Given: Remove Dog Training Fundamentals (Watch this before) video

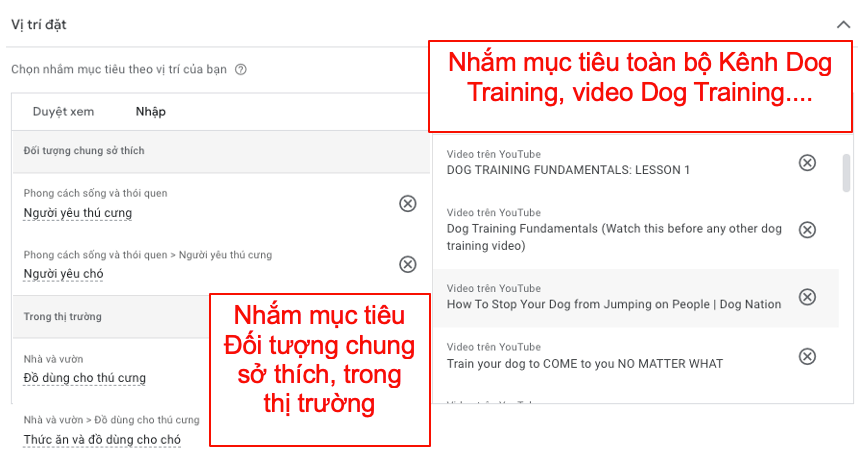Looking at the screenshot, I should tap(807, 230).
